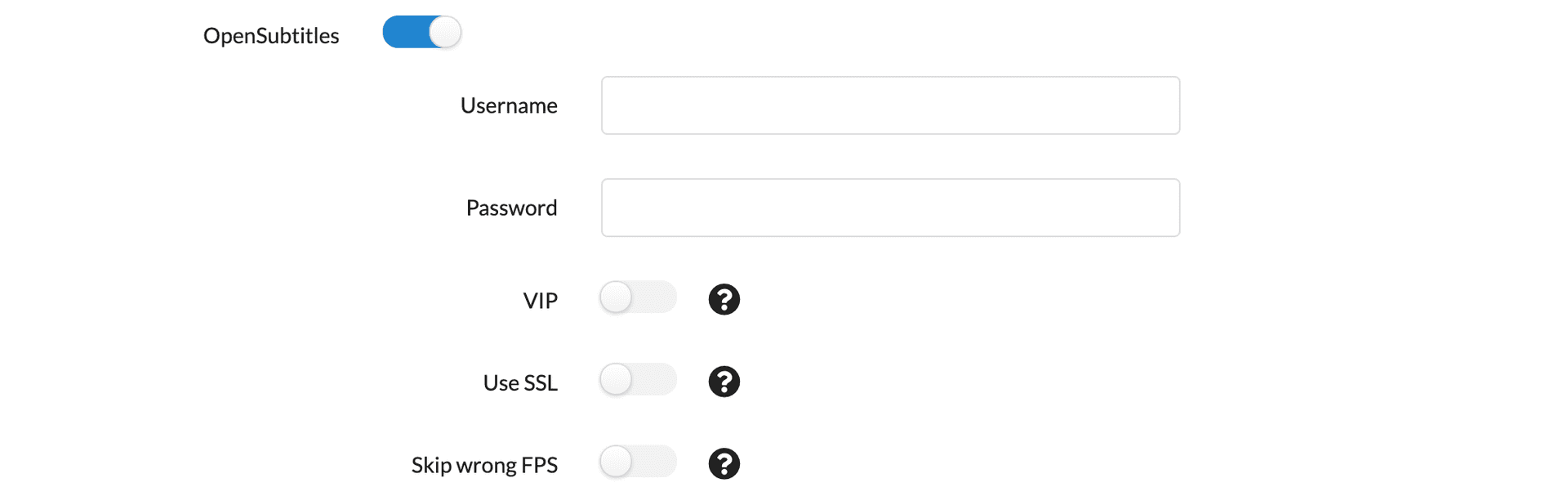
Task: Click the Use SSL help icon
Action: (x=724, y=382)
